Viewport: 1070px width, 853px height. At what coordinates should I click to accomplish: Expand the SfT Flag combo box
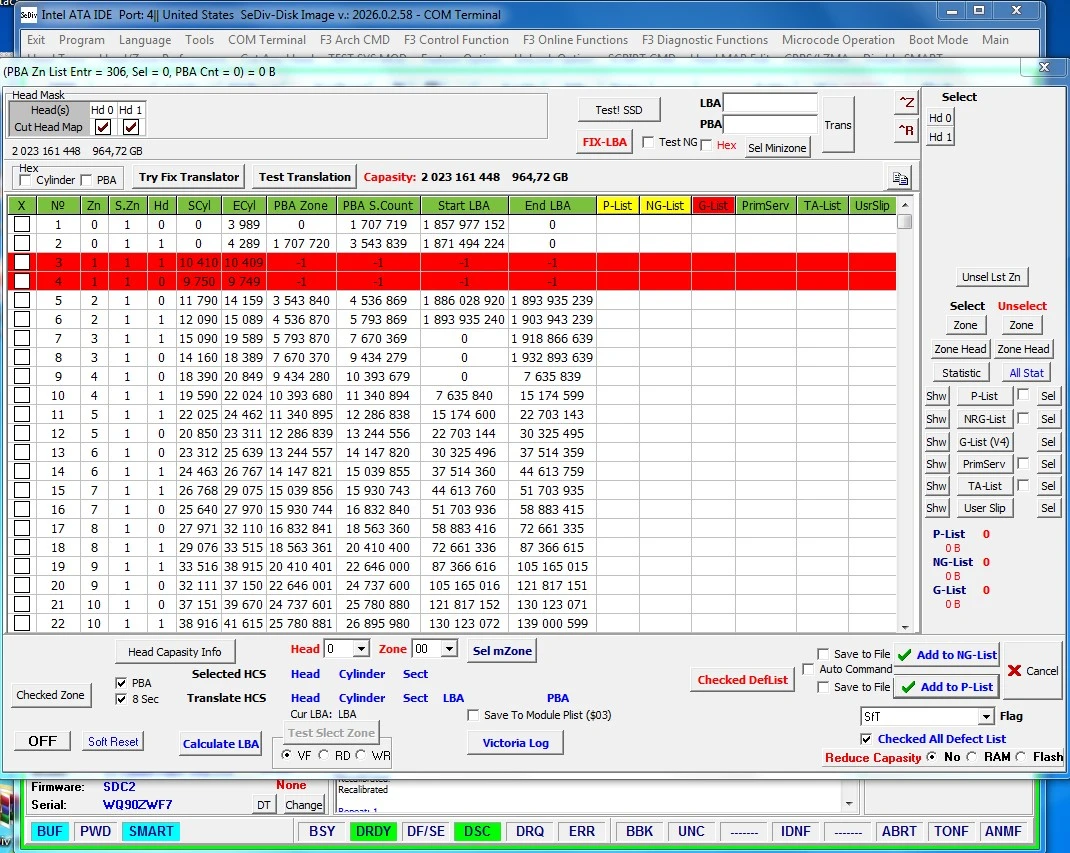[985, 717]
